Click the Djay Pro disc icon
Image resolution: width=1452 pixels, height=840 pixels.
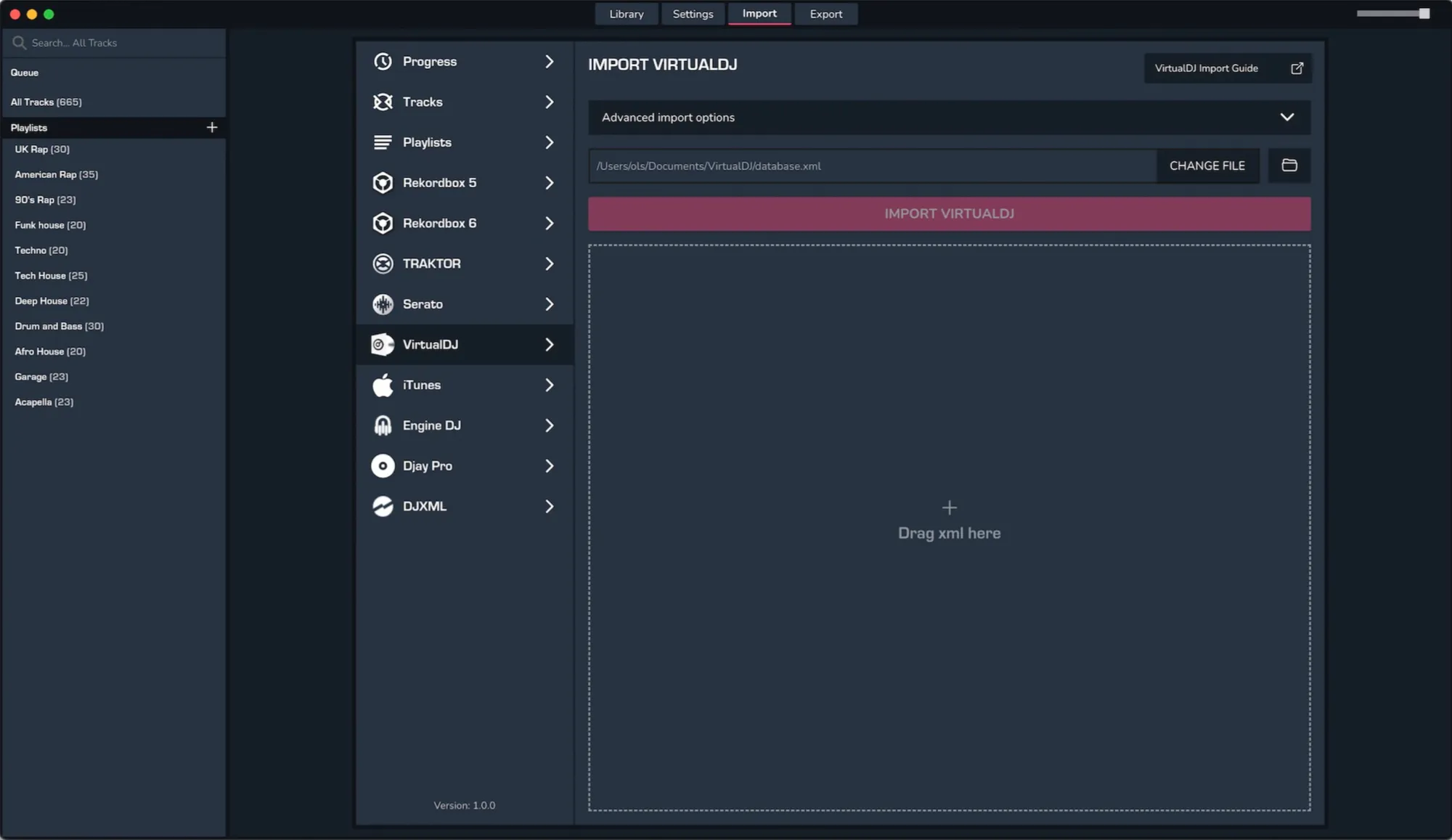(x=383, y=466)
